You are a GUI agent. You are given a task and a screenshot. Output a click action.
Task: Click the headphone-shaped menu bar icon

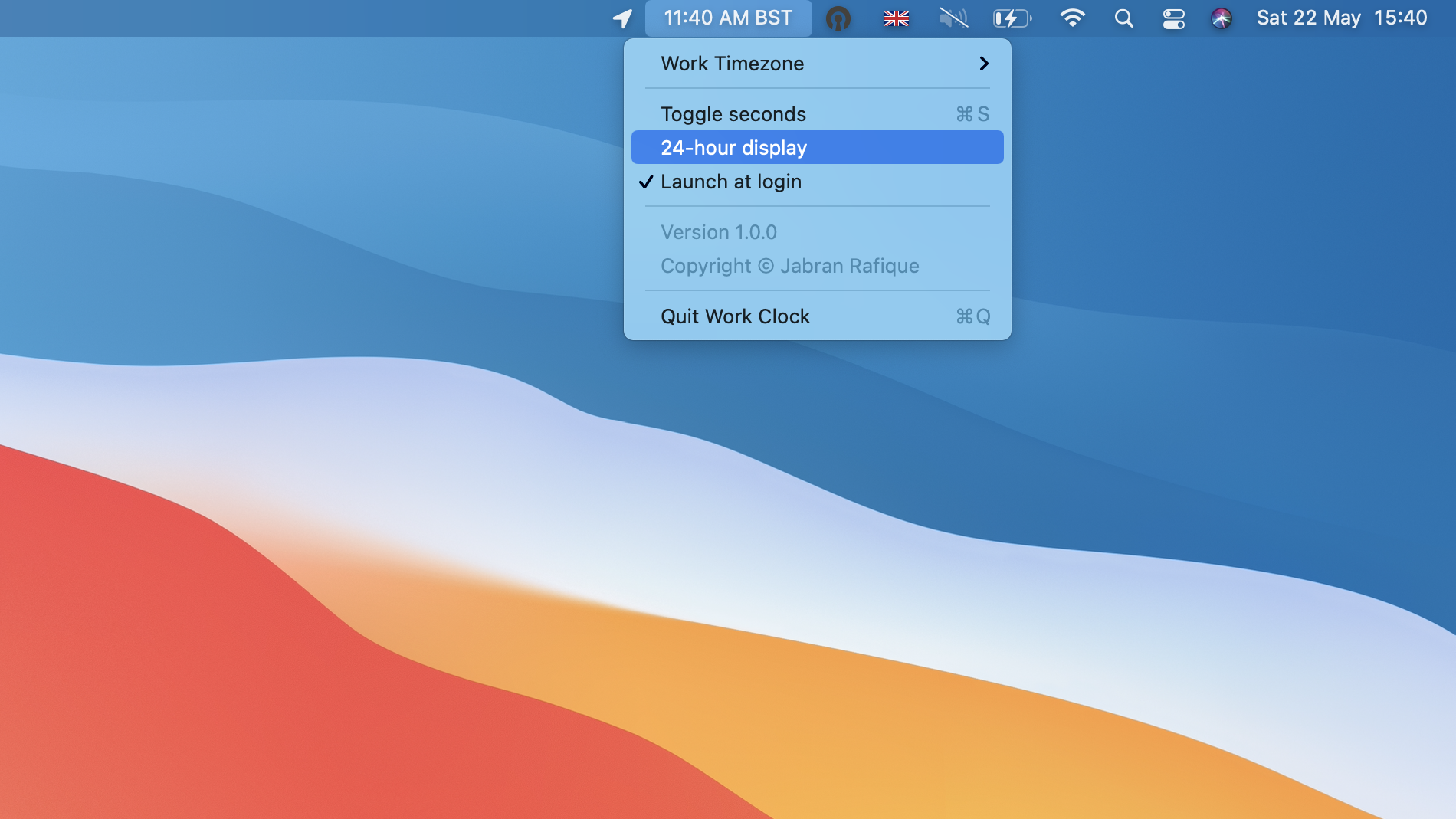(838, 18)
